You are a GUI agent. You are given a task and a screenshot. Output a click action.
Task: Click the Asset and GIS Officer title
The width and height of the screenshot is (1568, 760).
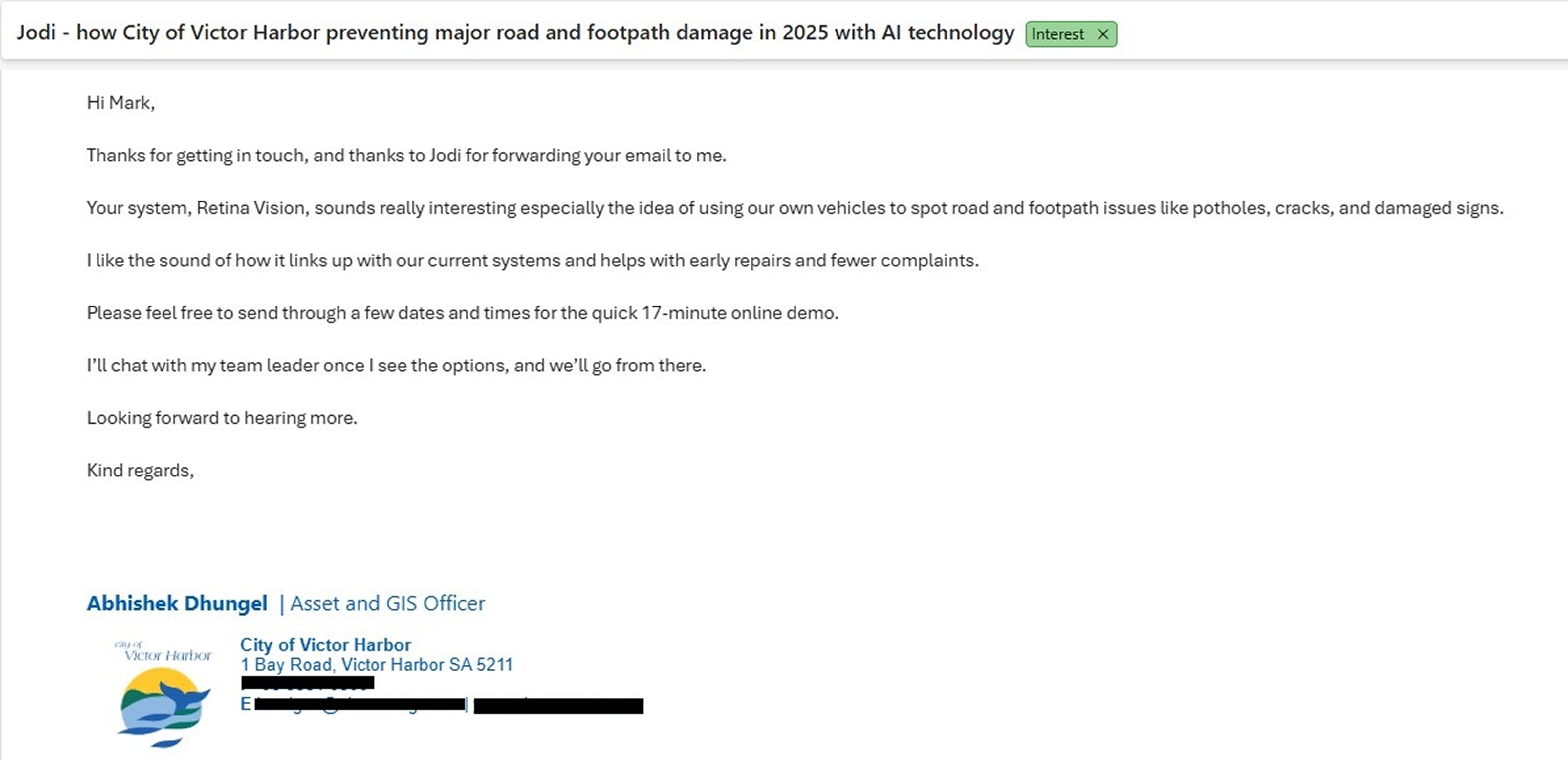(388, 603)
